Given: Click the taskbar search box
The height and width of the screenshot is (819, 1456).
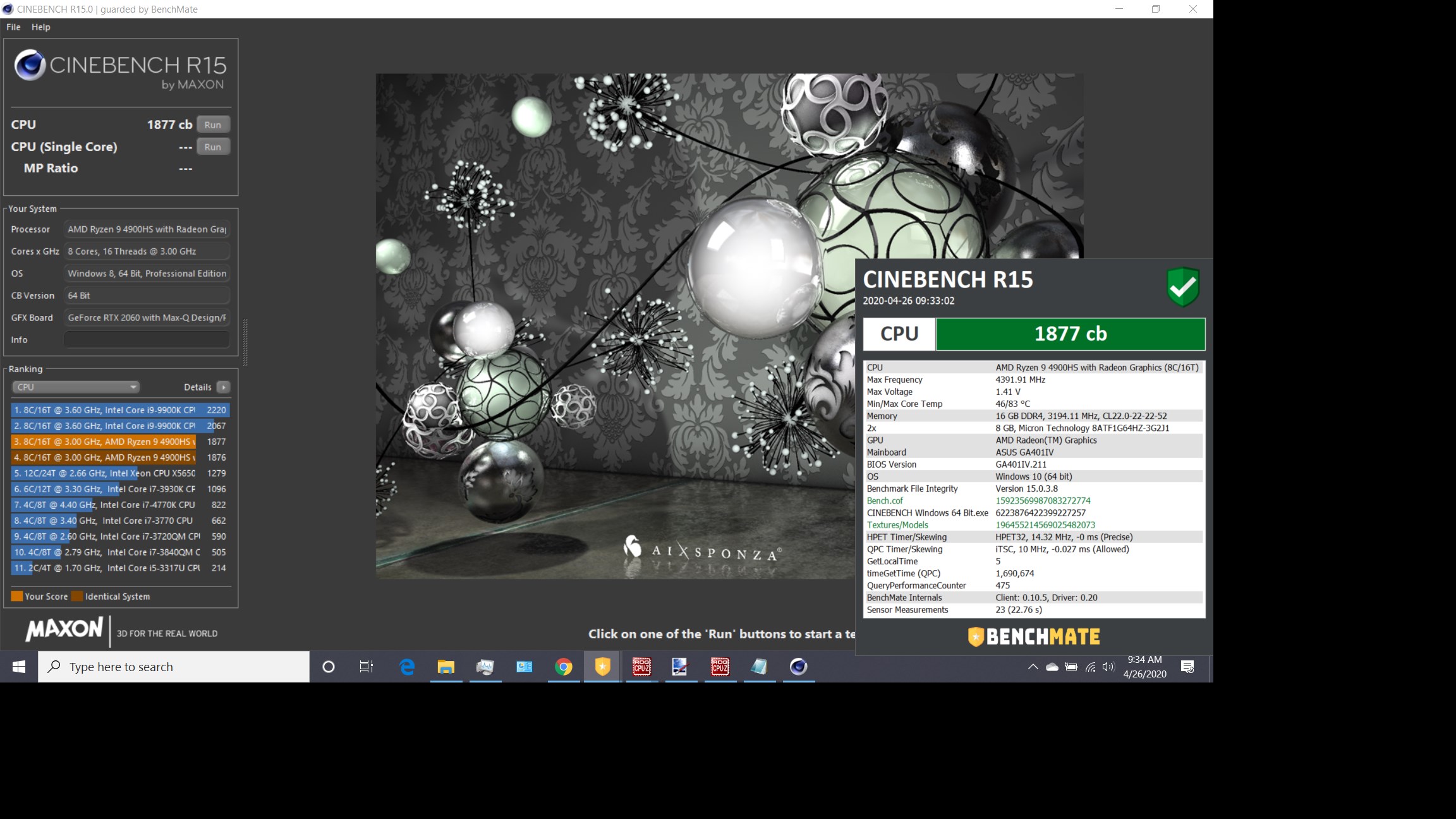Looking at the screenshot, I should pos(174,667).
